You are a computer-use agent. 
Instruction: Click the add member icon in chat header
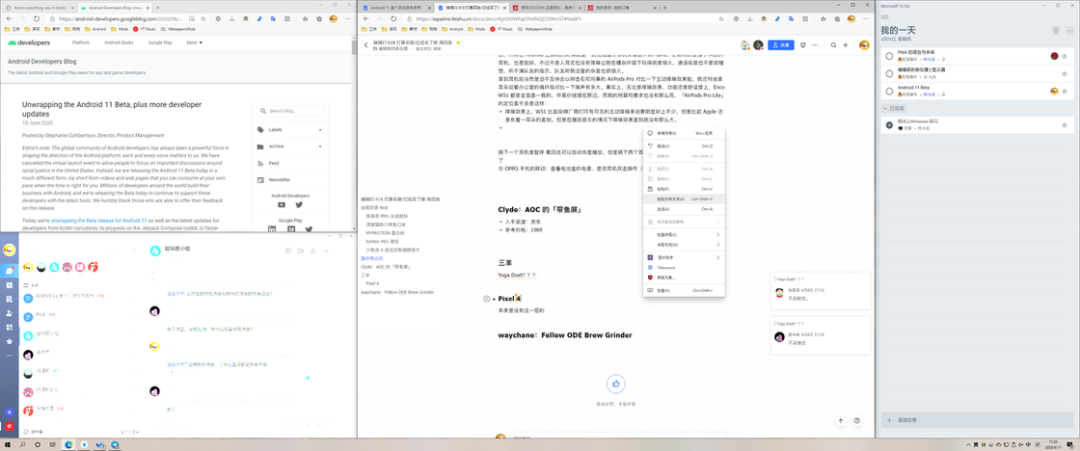[x=315, y=251]
